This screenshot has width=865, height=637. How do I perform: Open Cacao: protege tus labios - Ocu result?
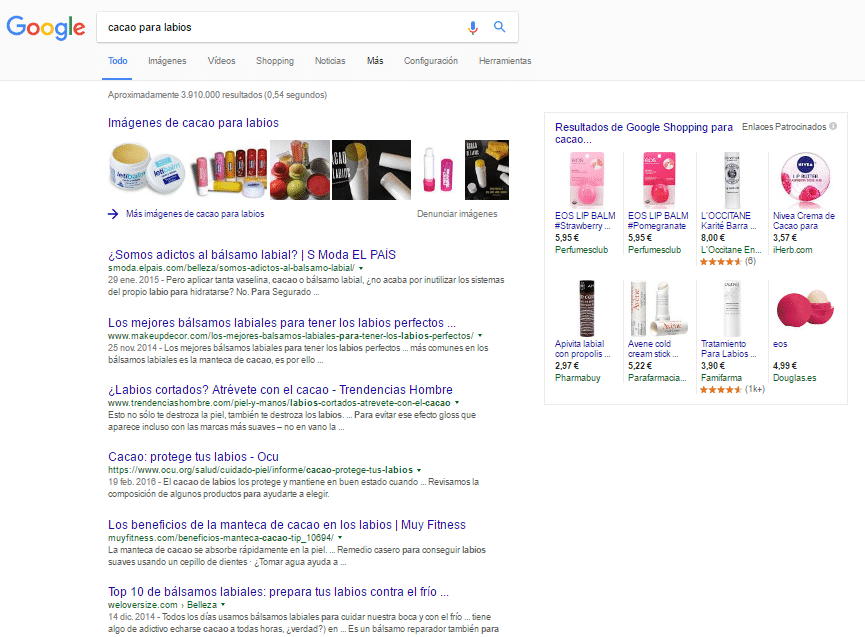point(193,457)
